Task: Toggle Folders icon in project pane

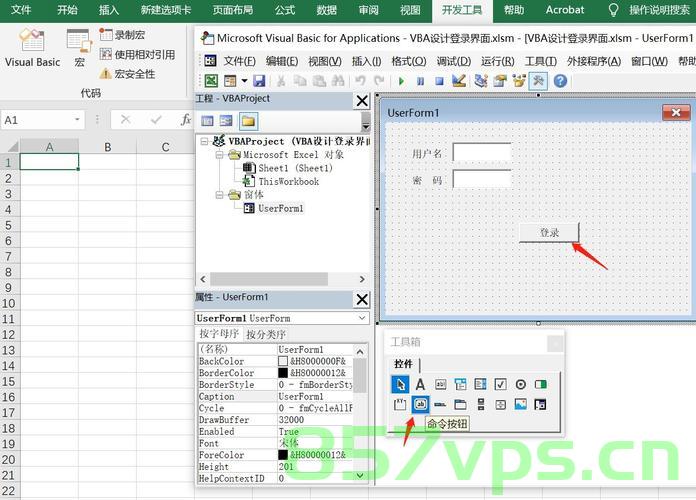Action: [x=248, y=121]
